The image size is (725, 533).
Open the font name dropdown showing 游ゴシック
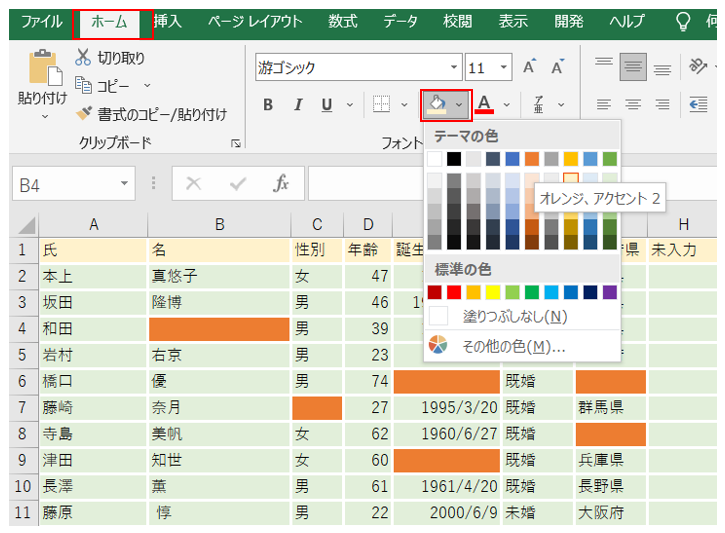point(453,68)
